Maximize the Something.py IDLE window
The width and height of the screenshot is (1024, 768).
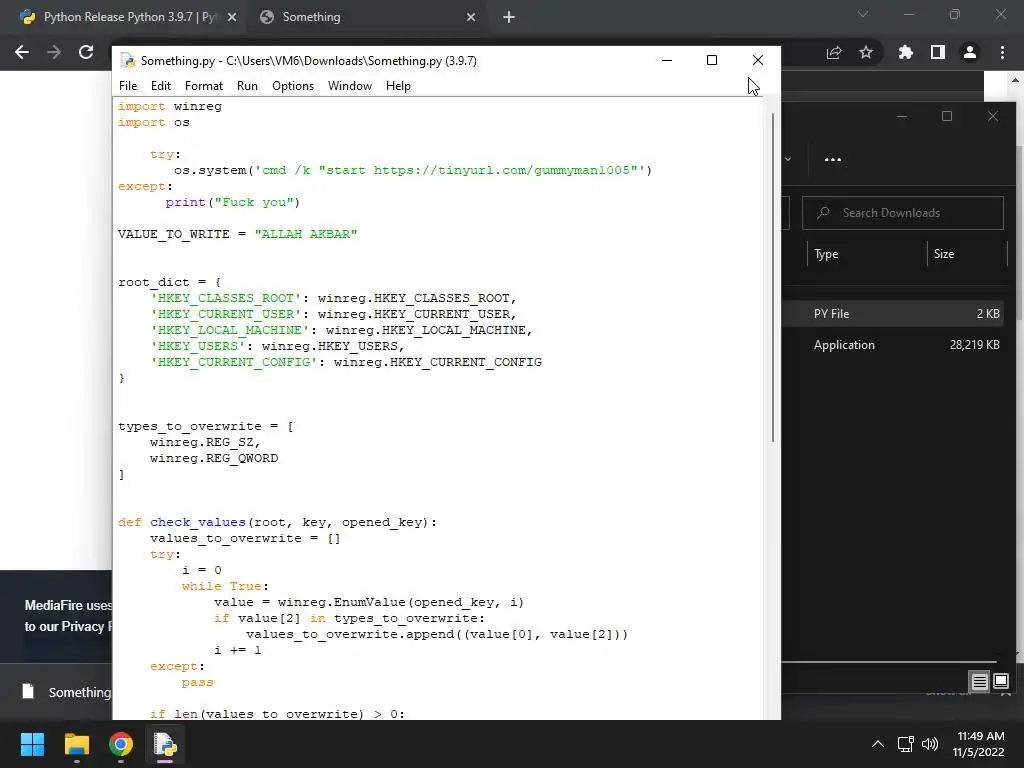coord(712,60)
